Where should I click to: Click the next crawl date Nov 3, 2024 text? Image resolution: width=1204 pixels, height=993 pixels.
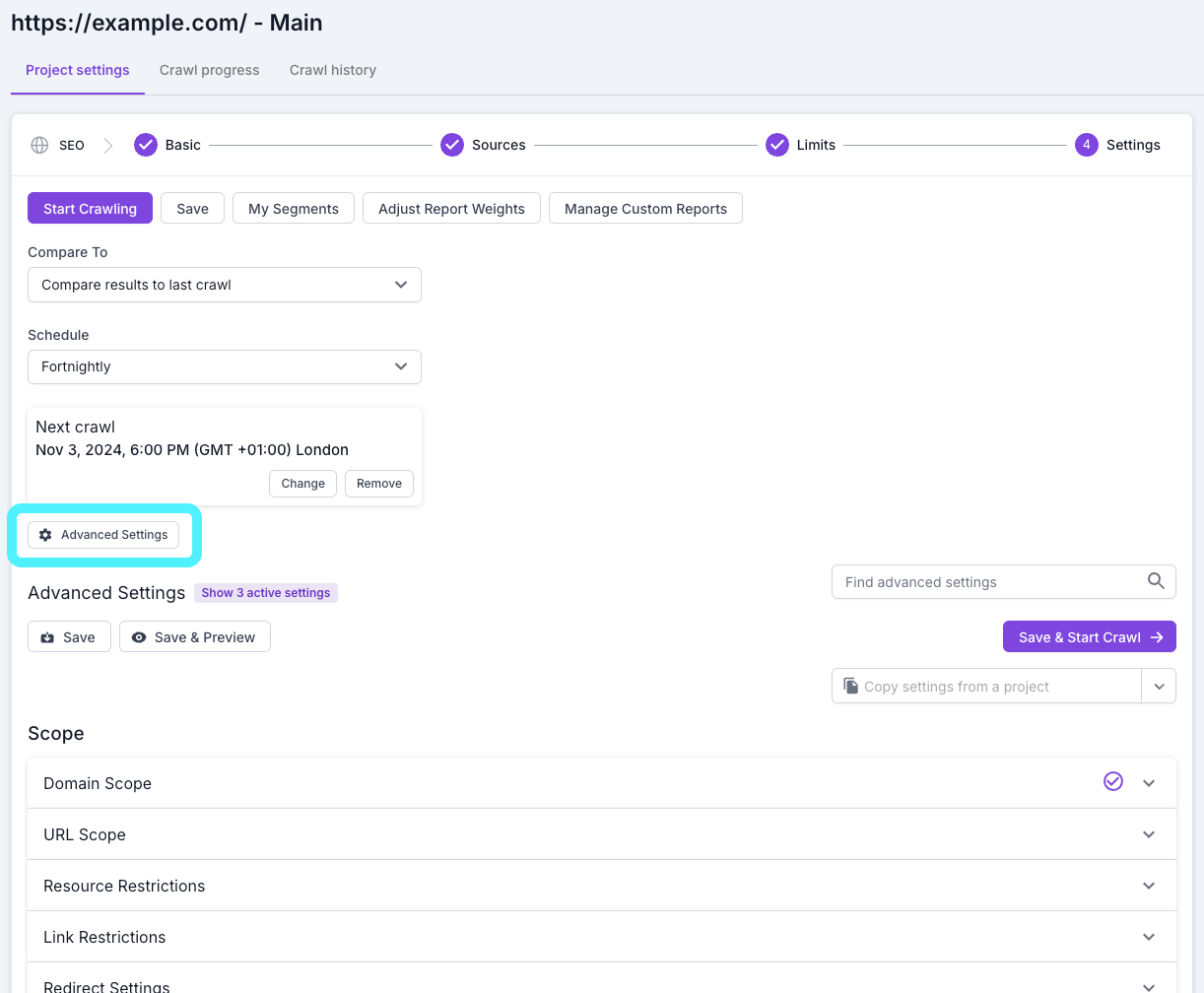[x=192, y=449]
